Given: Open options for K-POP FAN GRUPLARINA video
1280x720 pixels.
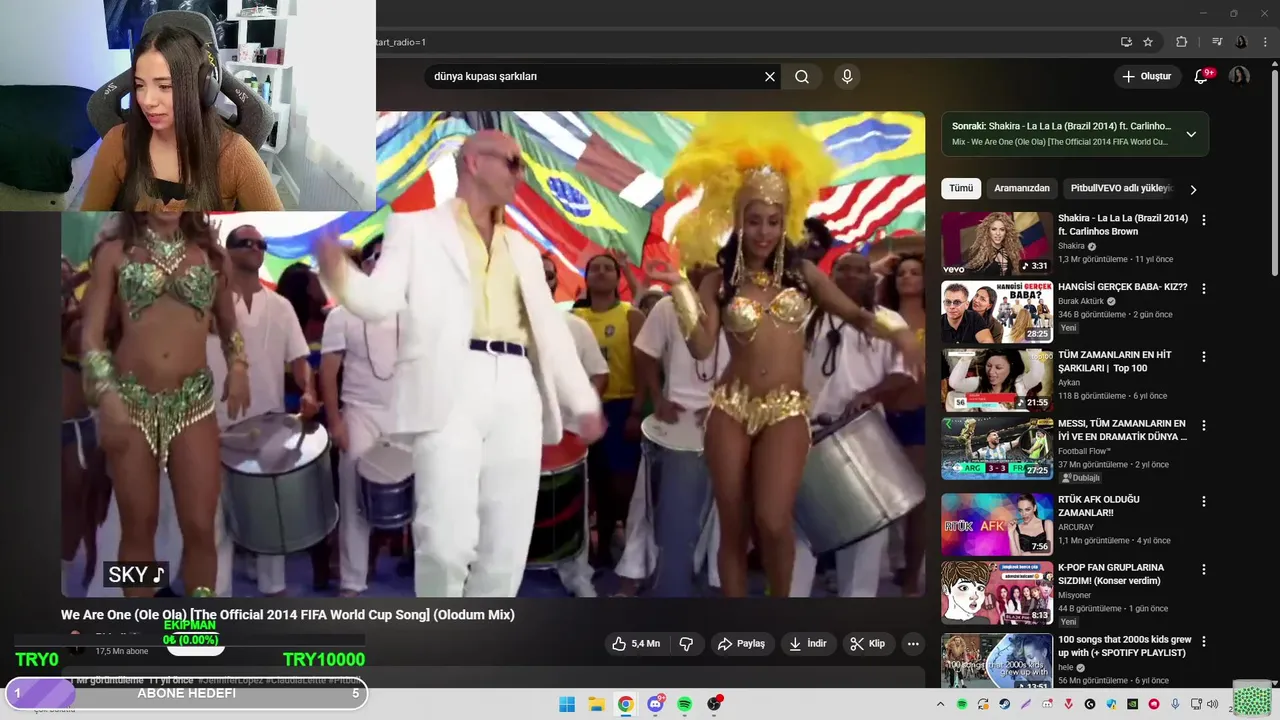Looking at the screenshot, I should (x=1204, y=569).
